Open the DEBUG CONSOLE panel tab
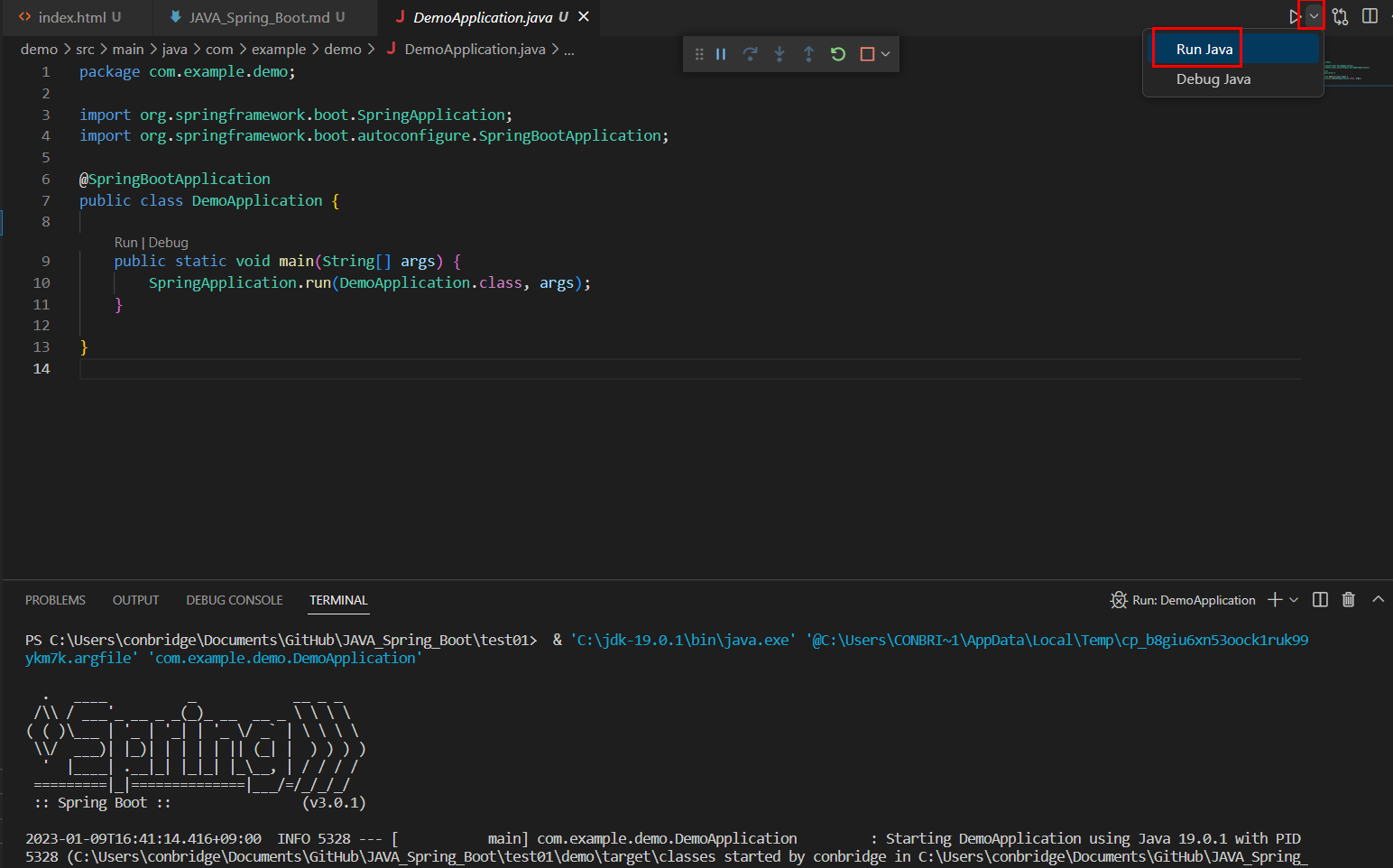 click(235, 600)
